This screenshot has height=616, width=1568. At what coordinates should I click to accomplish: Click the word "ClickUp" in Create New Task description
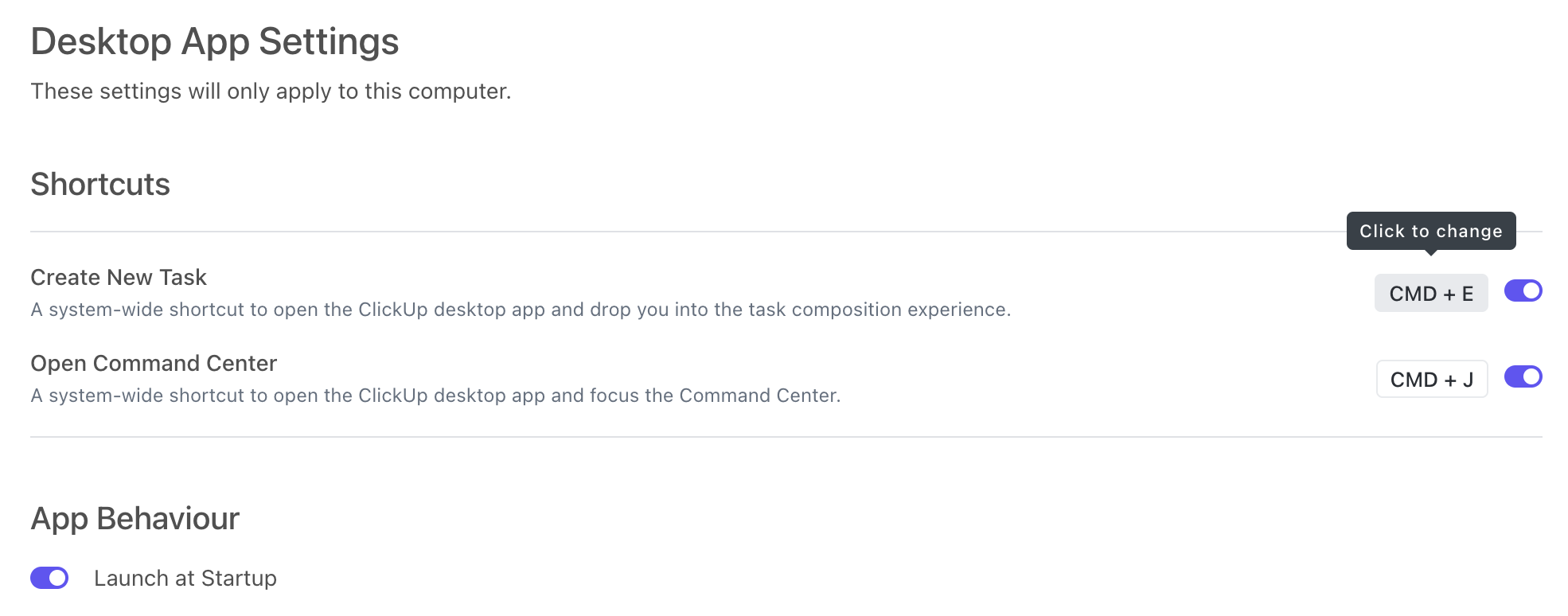pos(393,310)
